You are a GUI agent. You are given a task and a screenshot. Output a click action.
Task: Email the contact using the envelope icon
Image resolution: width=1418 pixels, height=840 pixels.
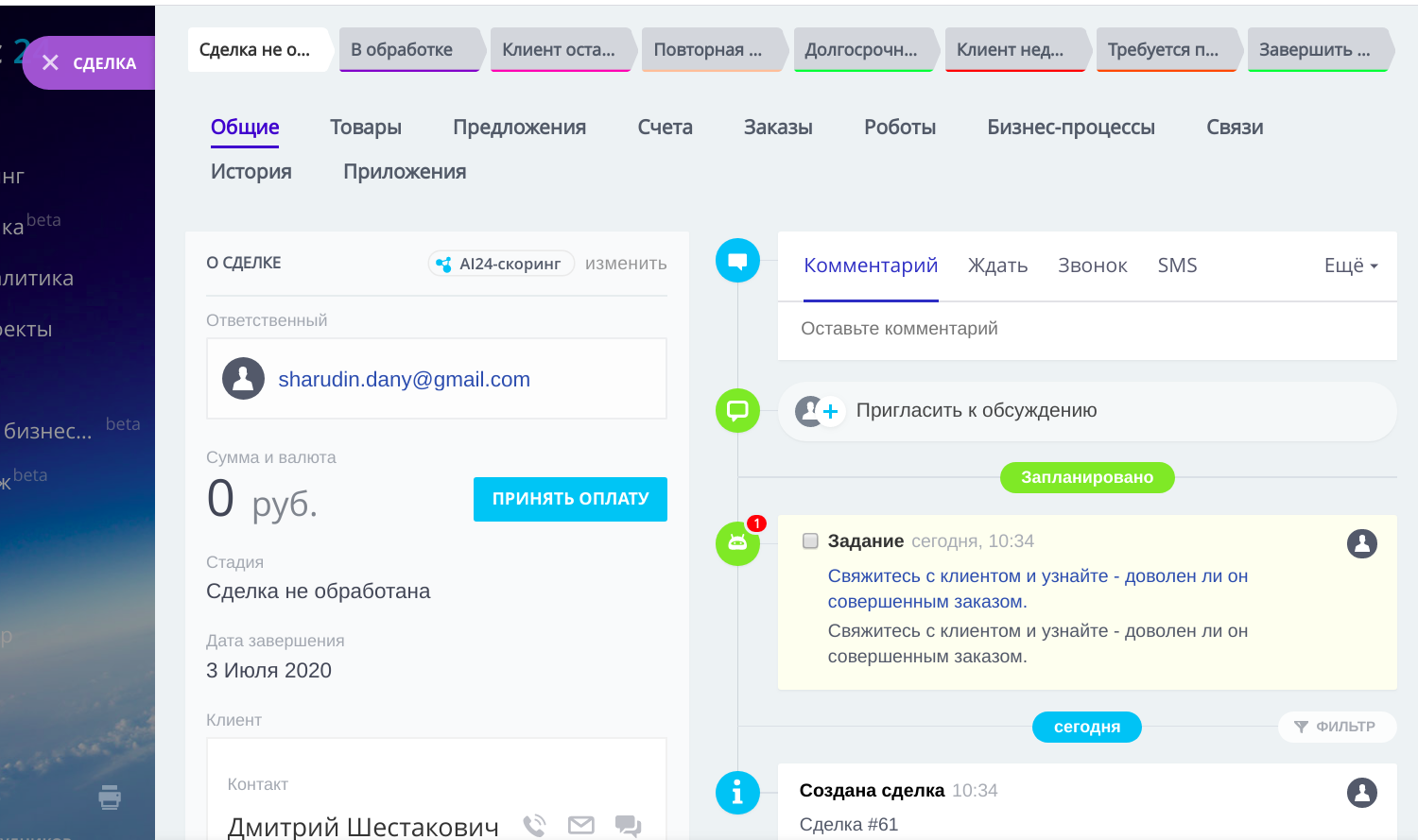coord(581,826)
